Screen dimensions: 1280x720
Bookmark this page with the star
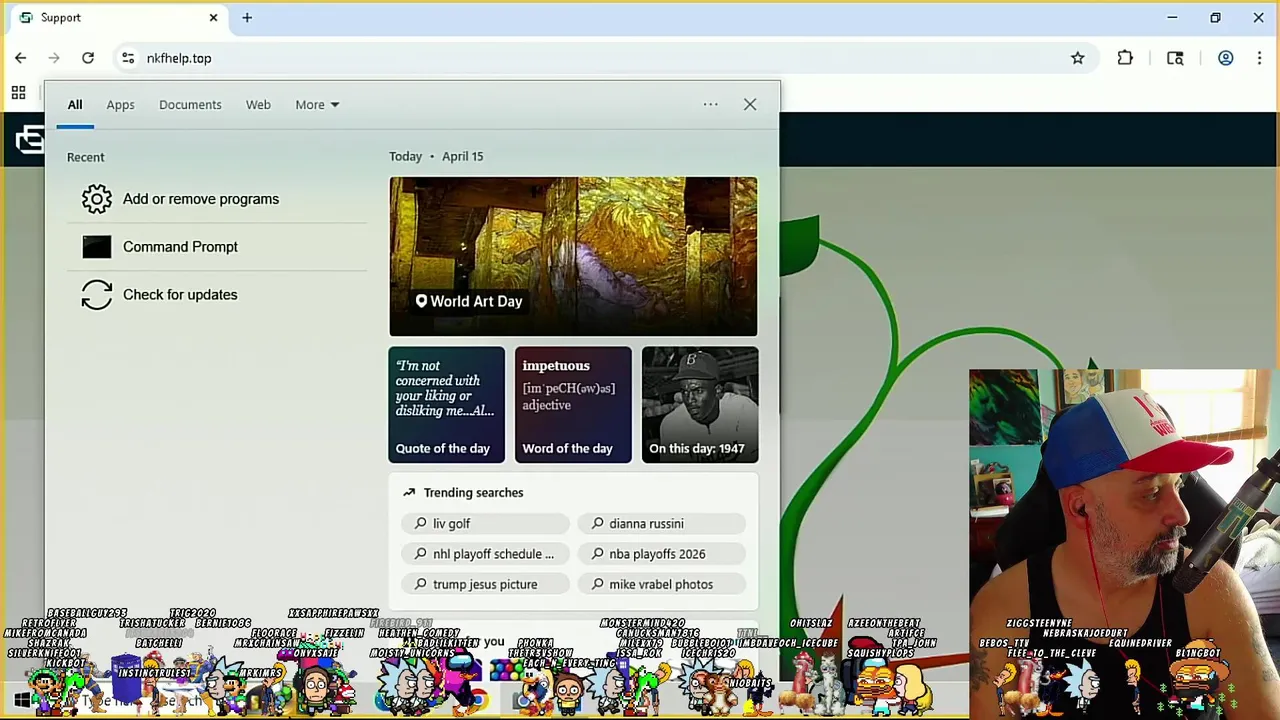pos(1078,58)
